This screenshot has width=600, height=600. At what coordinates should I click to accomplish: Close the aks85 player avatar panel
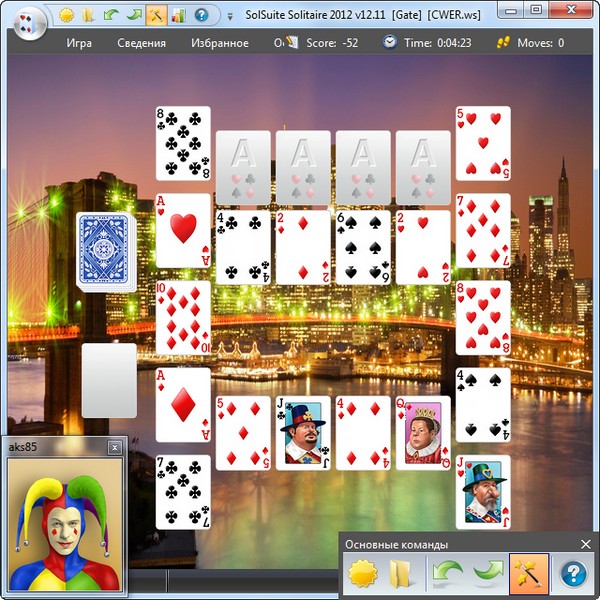tap(114, 448)
